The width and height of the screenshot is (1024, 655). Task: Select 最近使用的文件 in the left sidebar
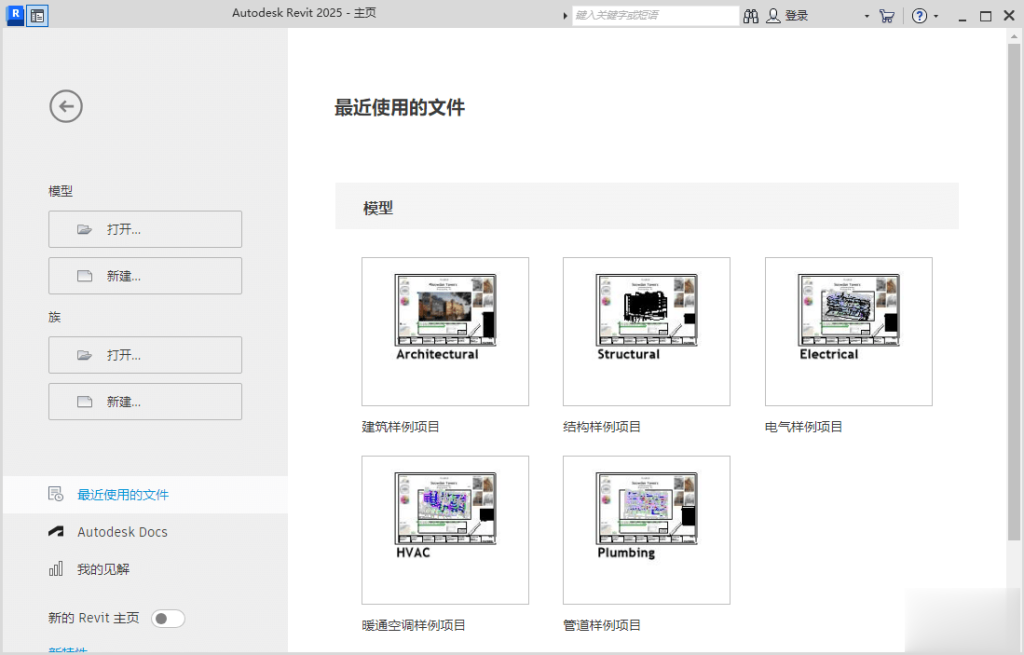(145, 494)
